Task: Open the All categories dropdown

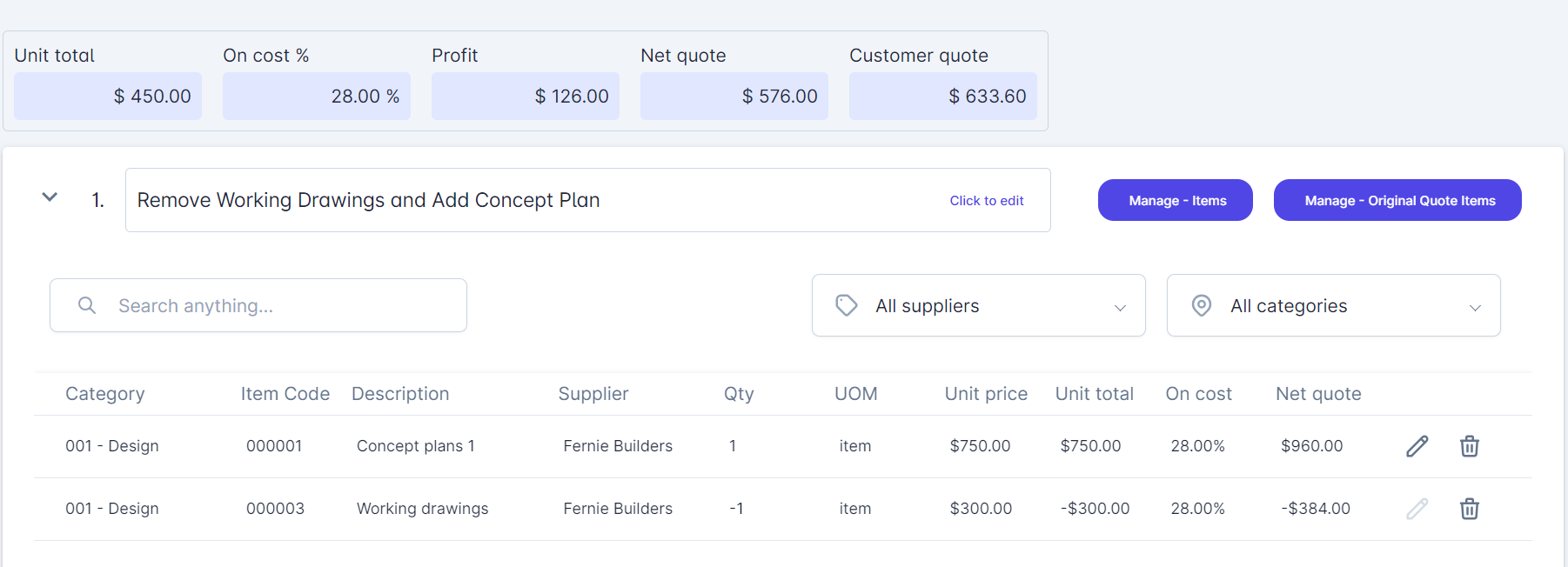Action: click(1333, 305)
